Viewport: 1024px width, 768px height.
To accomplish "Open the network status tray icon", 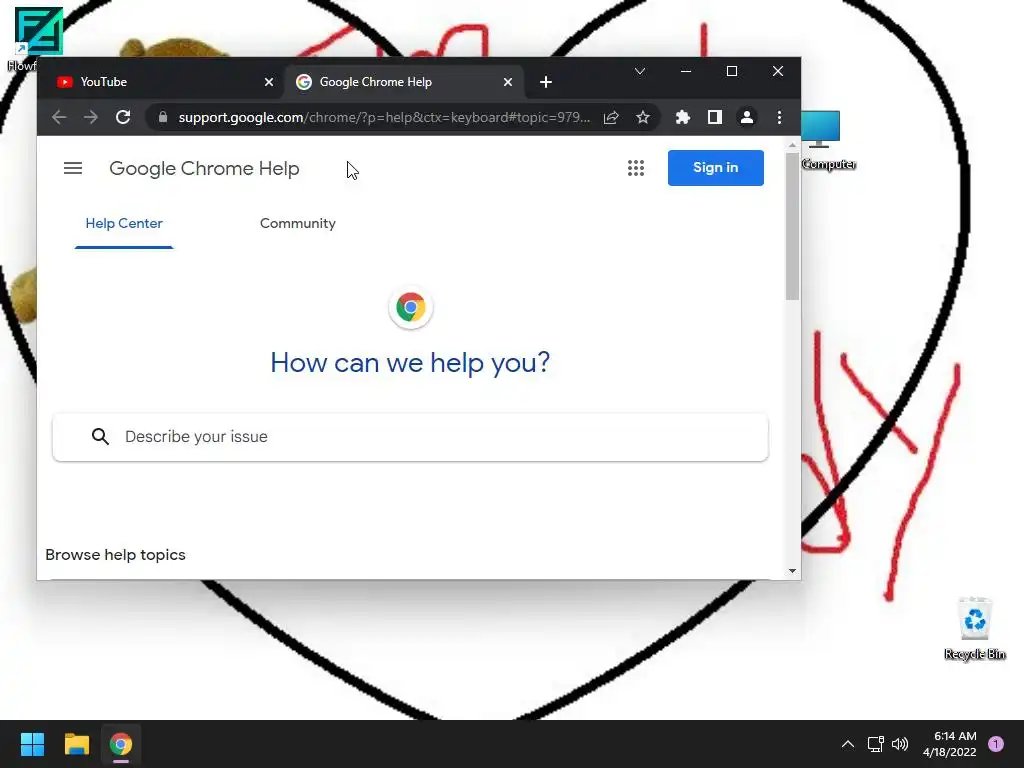I will (876, 744).
